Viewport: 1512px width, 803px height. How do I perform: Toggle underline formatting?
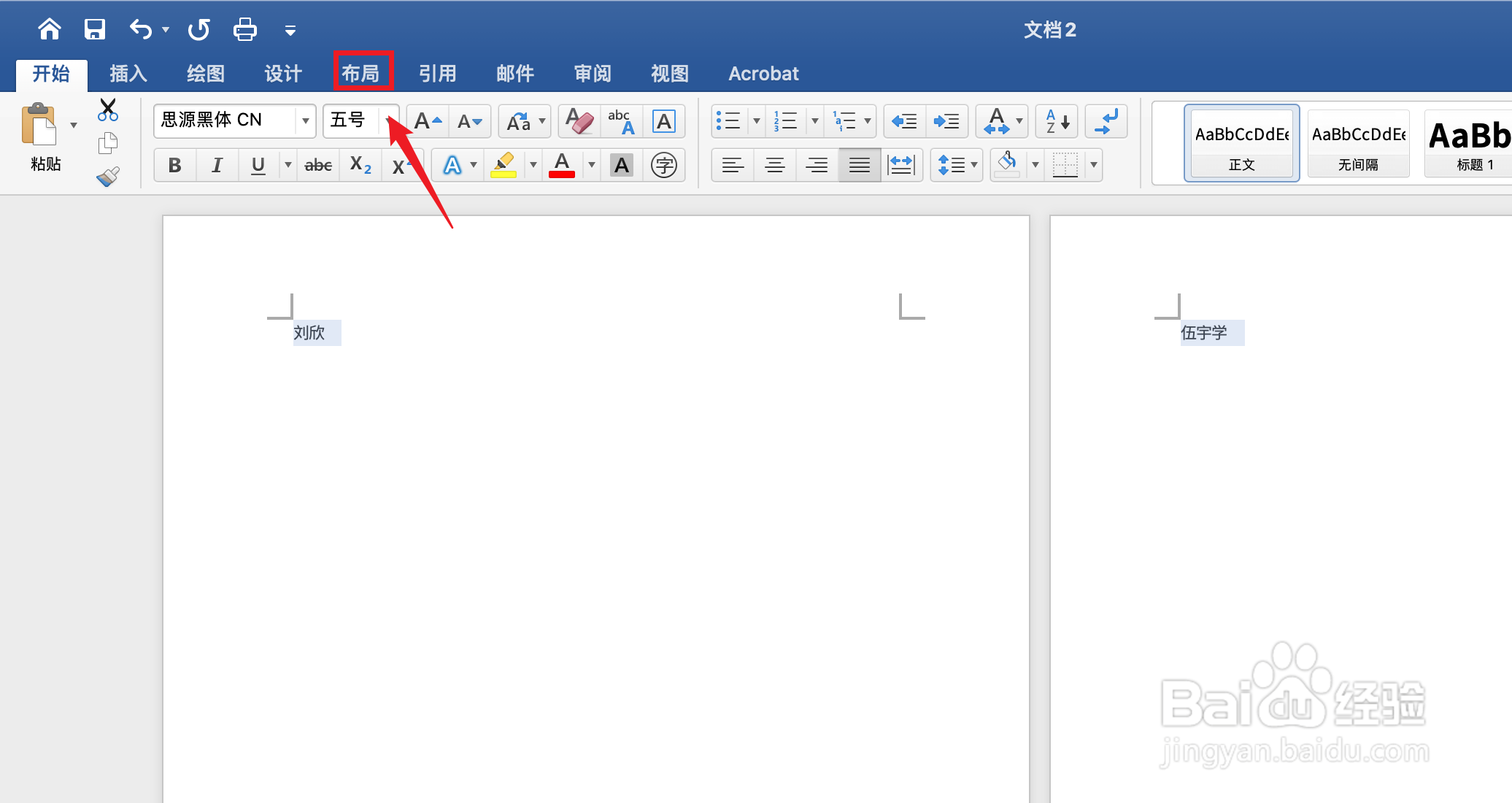tap(258, 165)
